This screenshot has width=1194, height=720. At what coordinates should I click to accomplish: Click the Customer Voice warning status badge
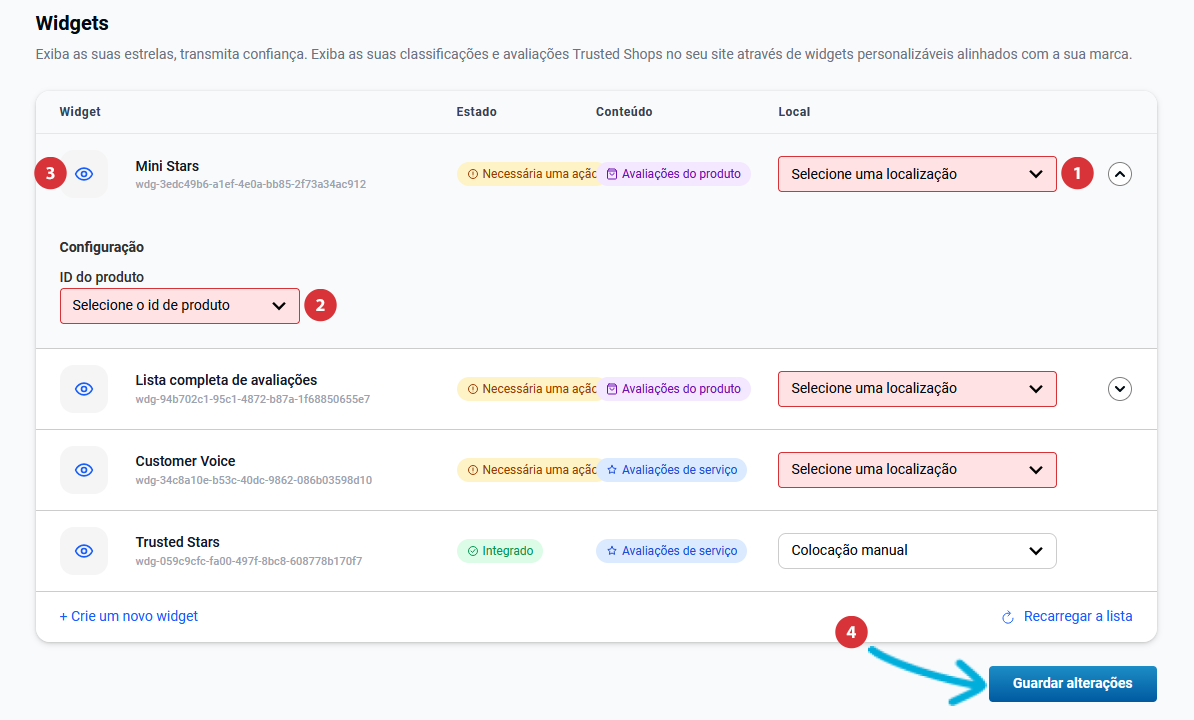tap(527, 470)
